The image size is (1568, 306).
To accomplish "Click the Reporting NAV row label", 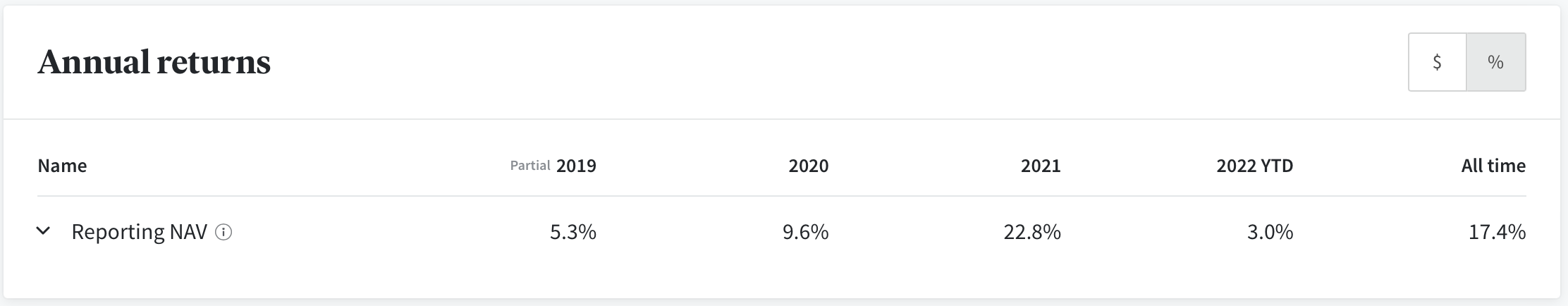I will (139, 232).
